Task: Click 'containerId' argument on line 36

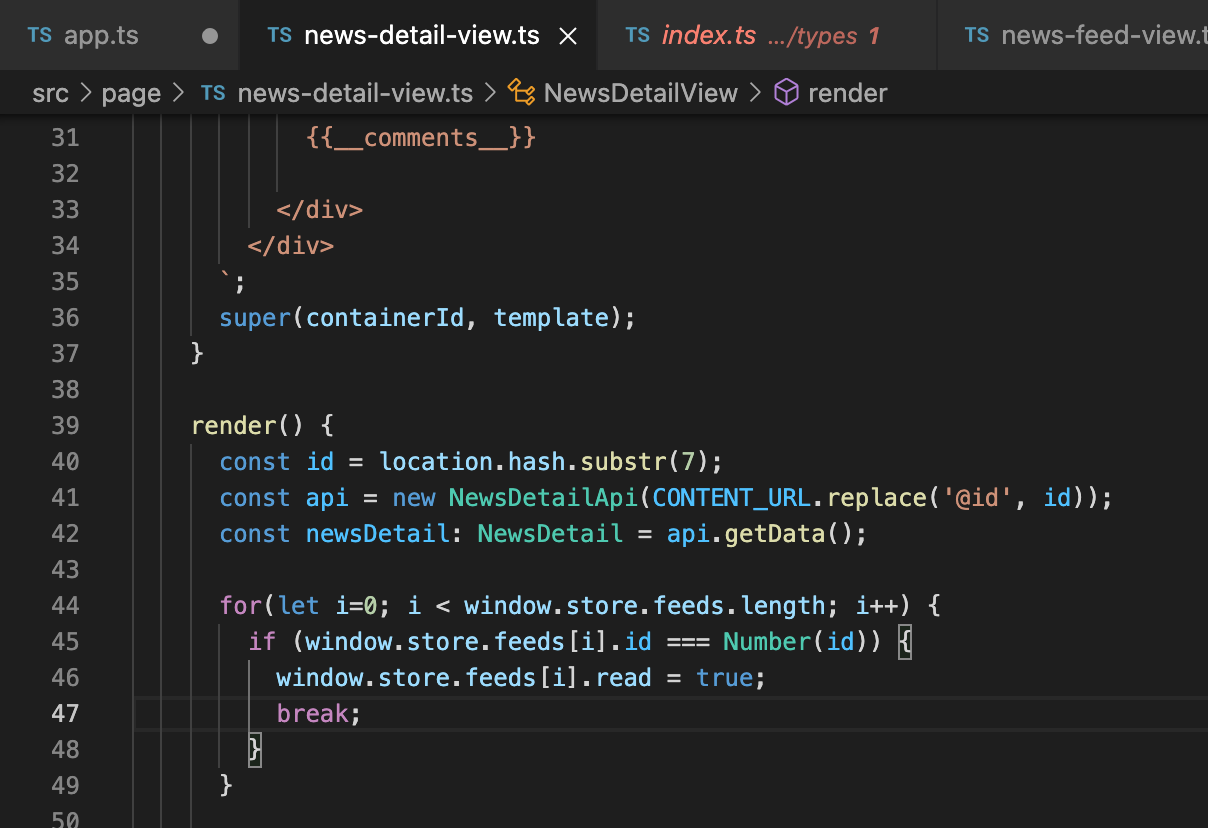Action: [385, 317]
